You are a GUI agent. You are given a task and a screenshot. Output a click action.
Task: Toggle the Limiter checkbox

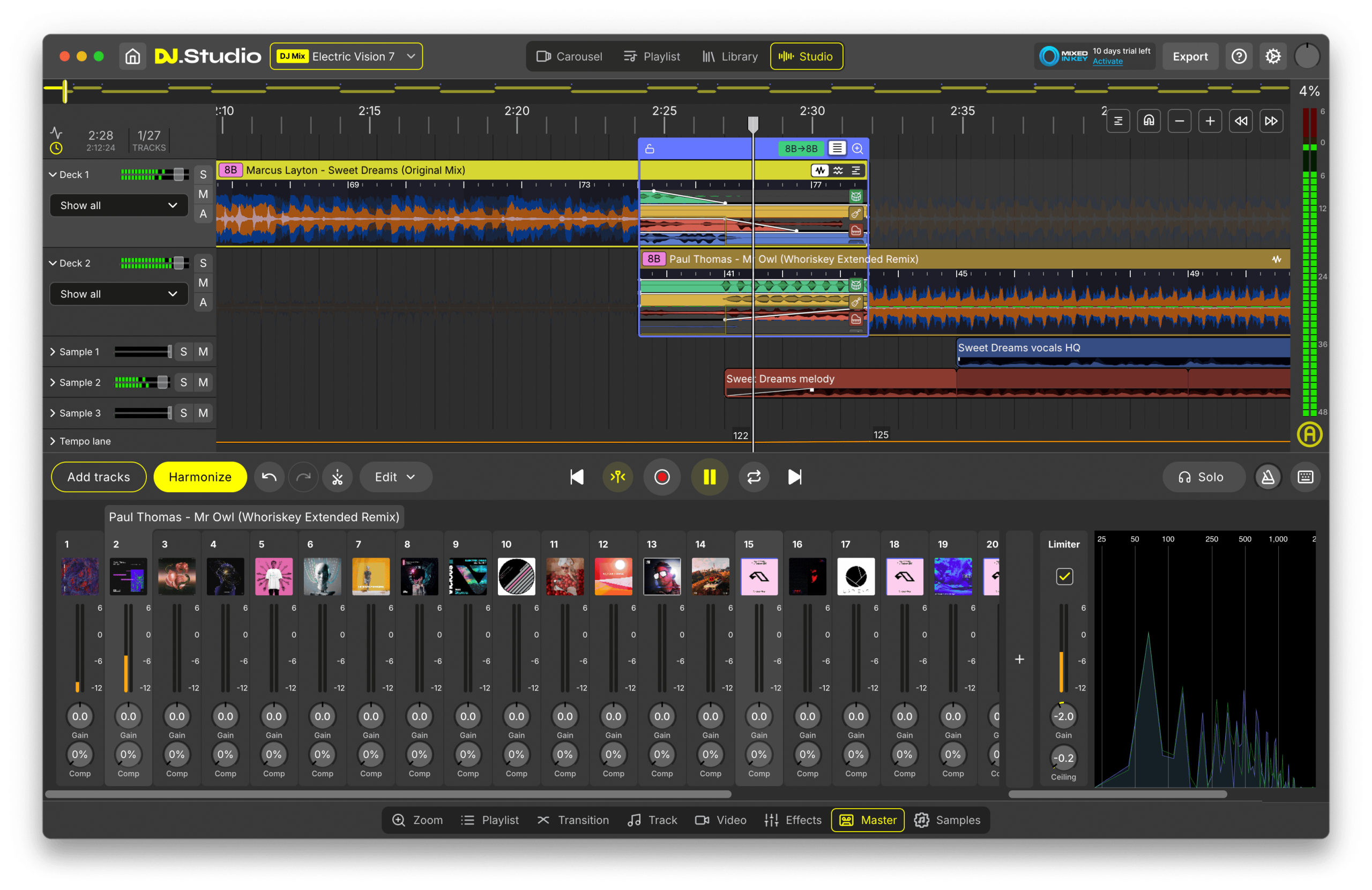1064,576
